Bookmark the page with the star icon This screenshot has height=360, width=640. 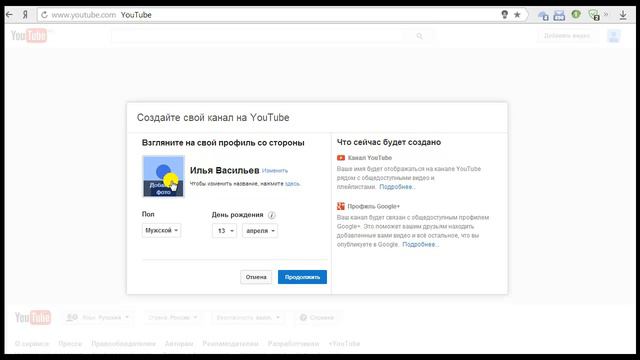(x=517, y=15)
